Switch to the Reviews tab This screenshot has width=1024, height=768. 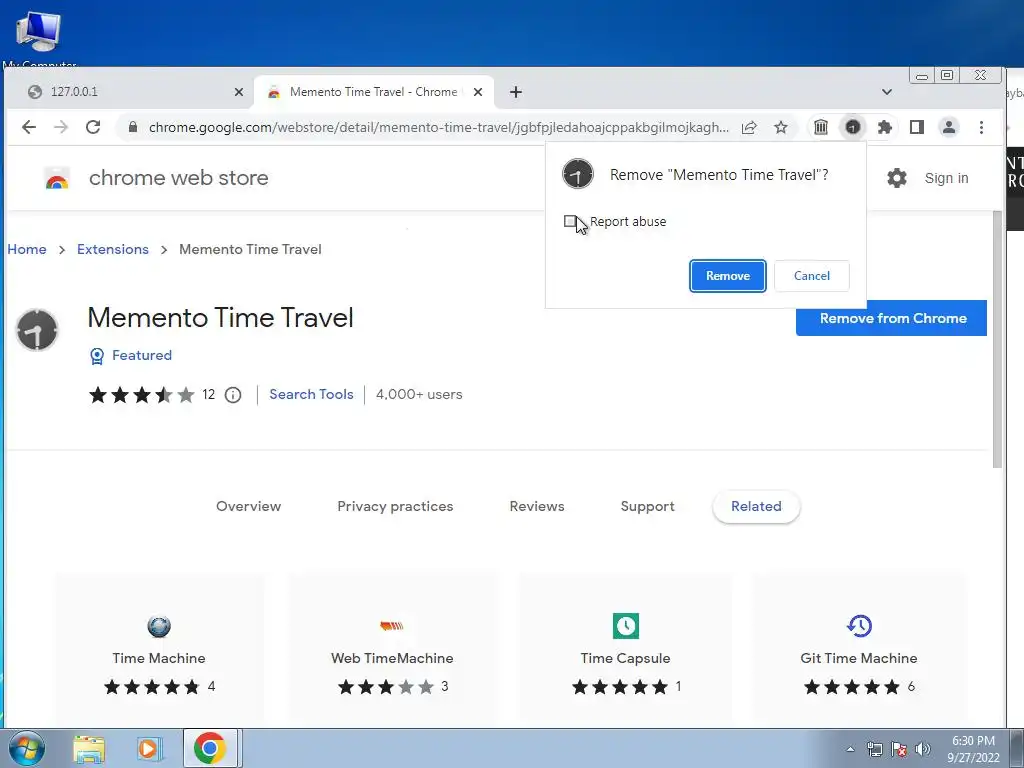(x=537, y=506)
